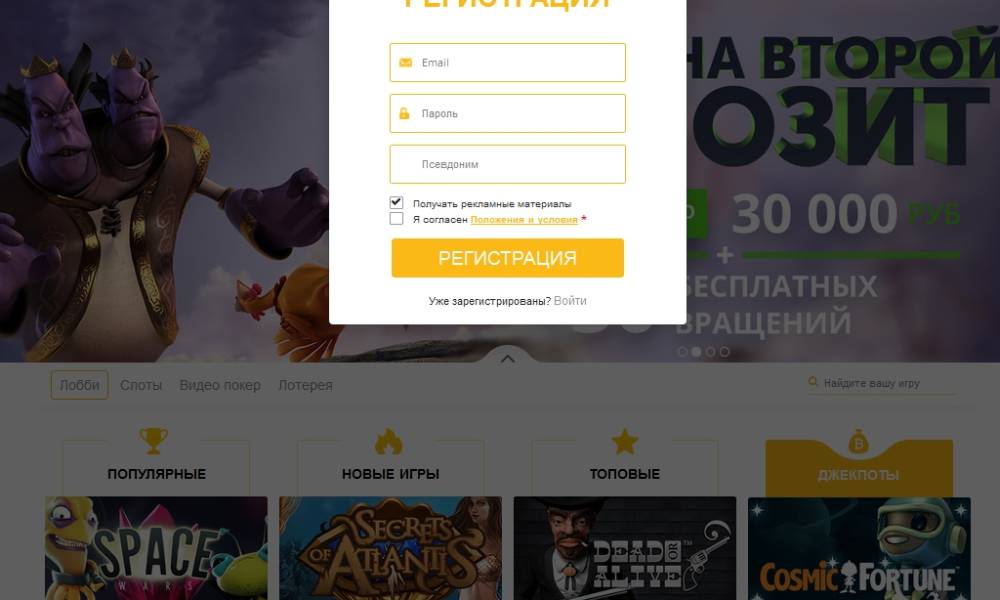Viewport: 1000px width, 600px height.
Task: Click the magnifier icon in game search
Action: [813, 381]
